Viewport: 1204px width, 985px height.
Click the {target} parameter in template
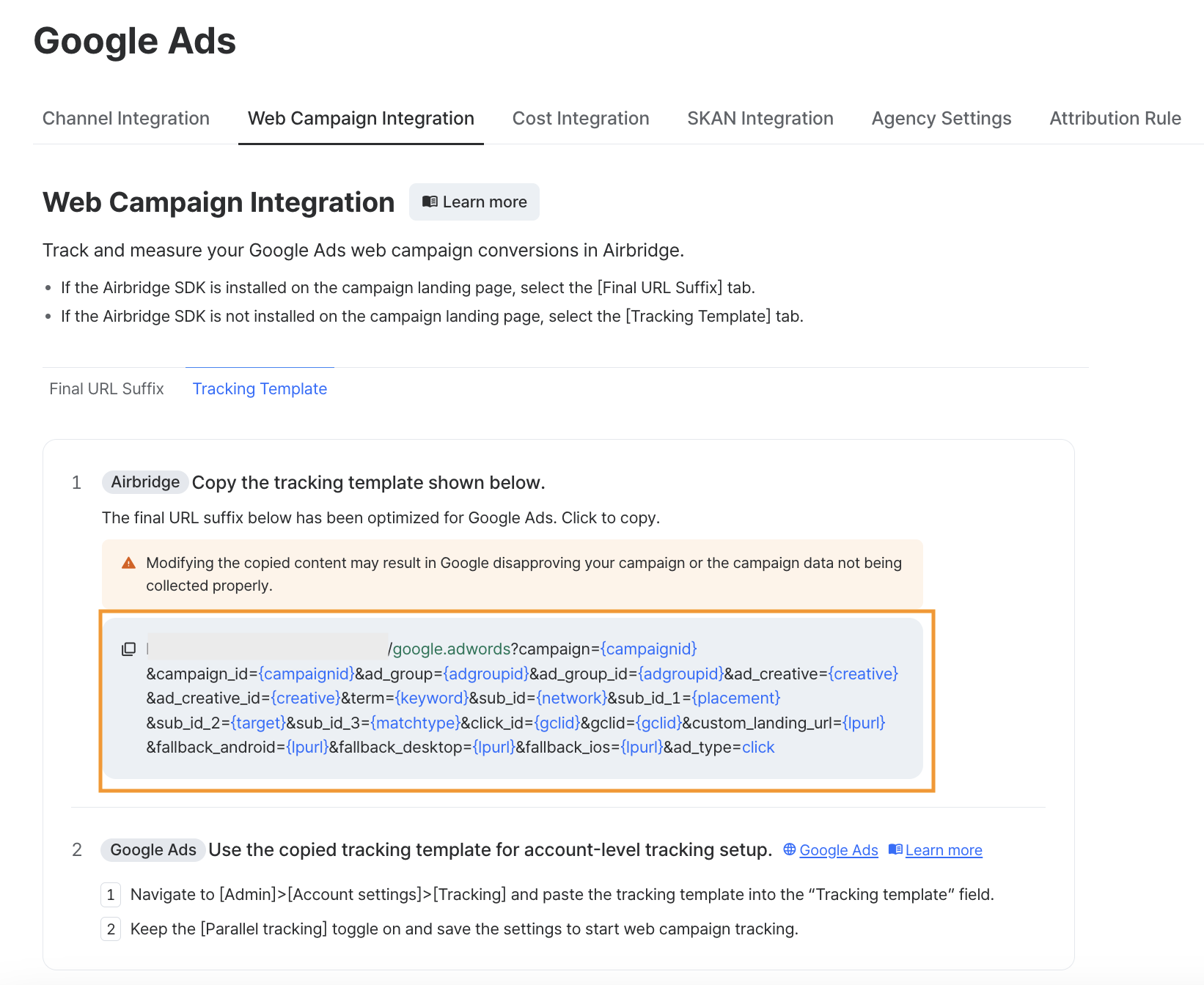tap(258, 723)
